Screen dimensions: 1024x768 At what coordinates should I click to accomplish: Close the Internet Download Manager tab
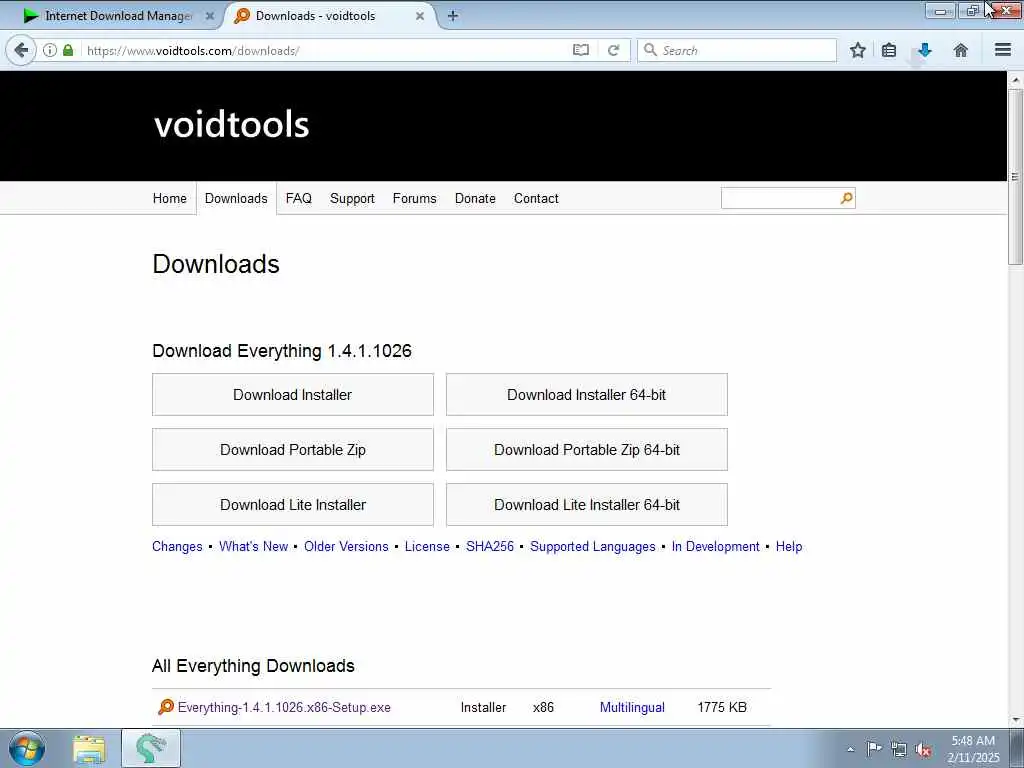click(x=210, y=16)
